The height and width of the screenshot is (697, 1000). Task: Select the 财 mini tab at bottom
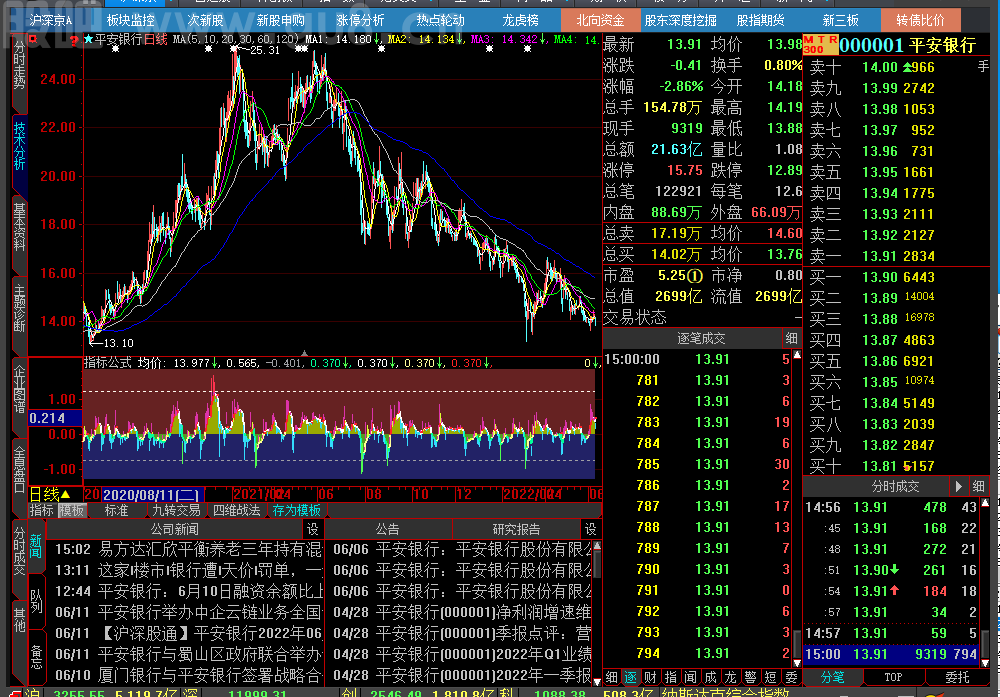pos(650,677)
